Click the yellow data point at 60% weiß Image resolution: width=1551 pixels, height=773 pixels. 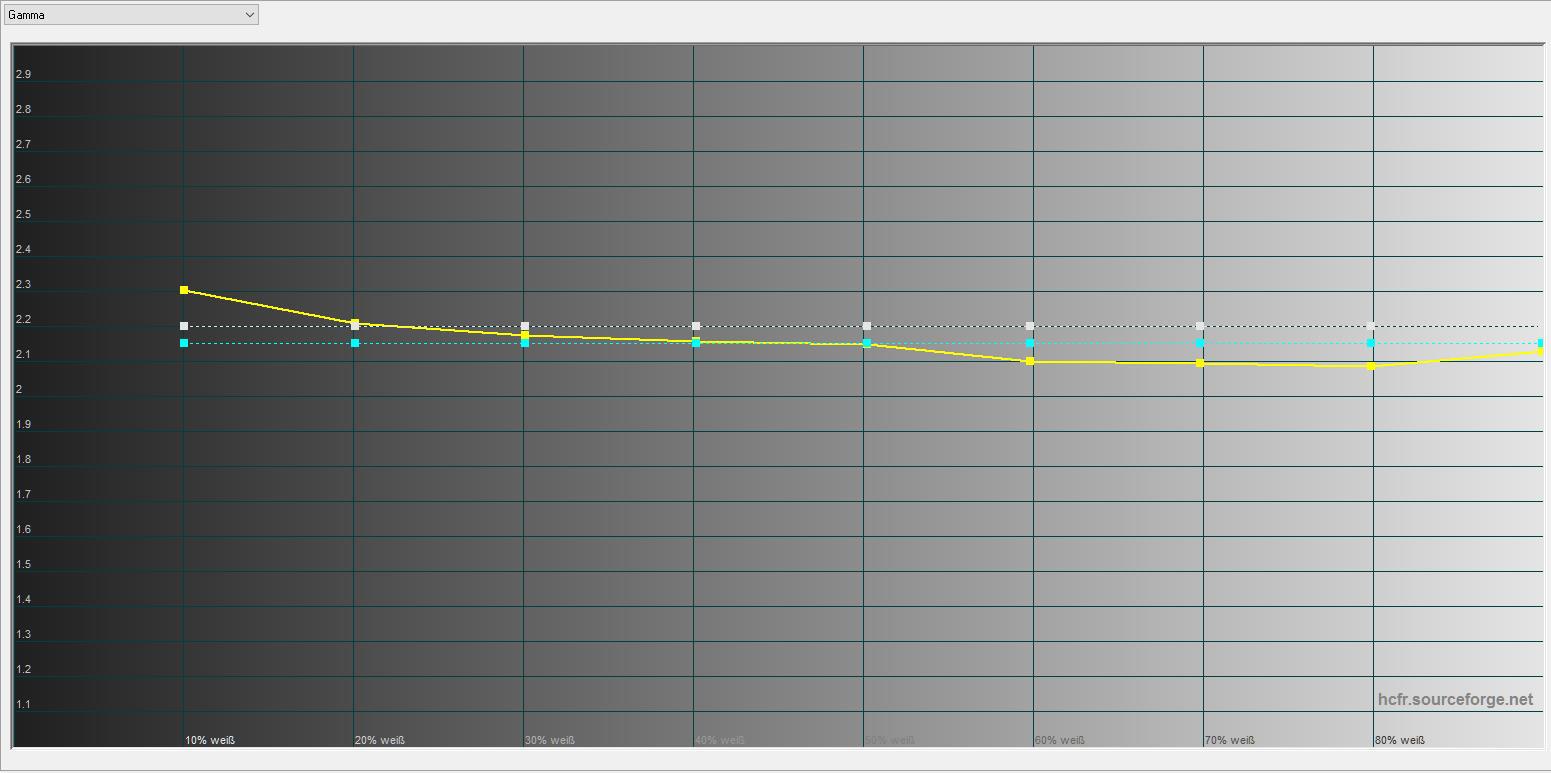(1030, 361)
